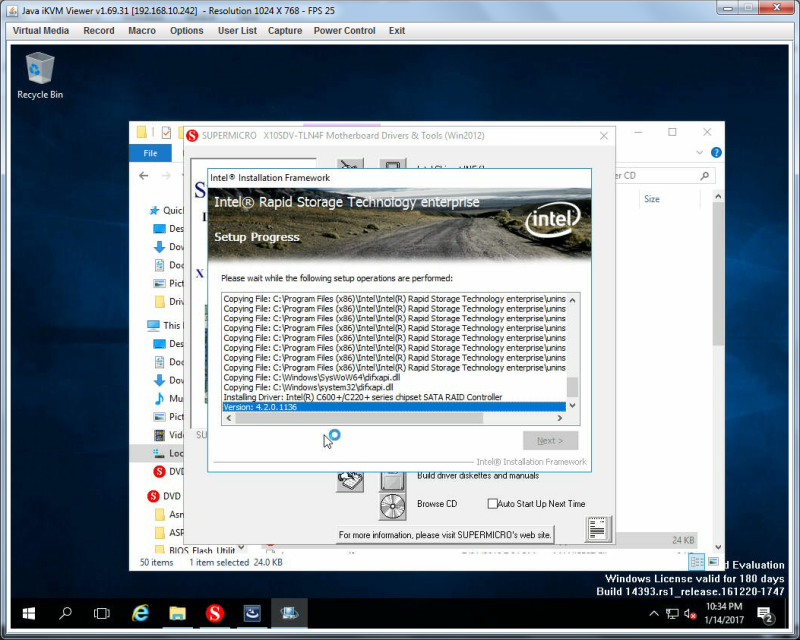Click the down arrow of the setup log scrollbar
800x640 pixels.
point(572,405)
